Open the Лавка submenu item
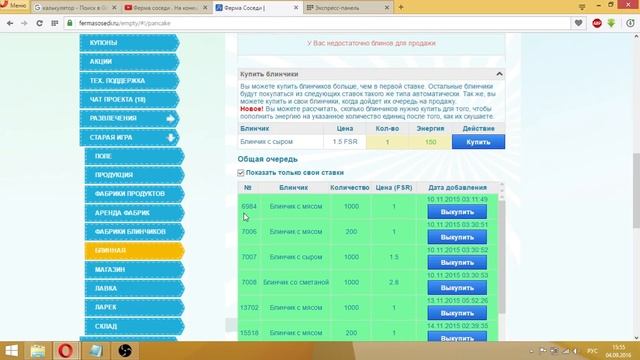Screen dimensions: 640x360 click(x=134, y=289)
